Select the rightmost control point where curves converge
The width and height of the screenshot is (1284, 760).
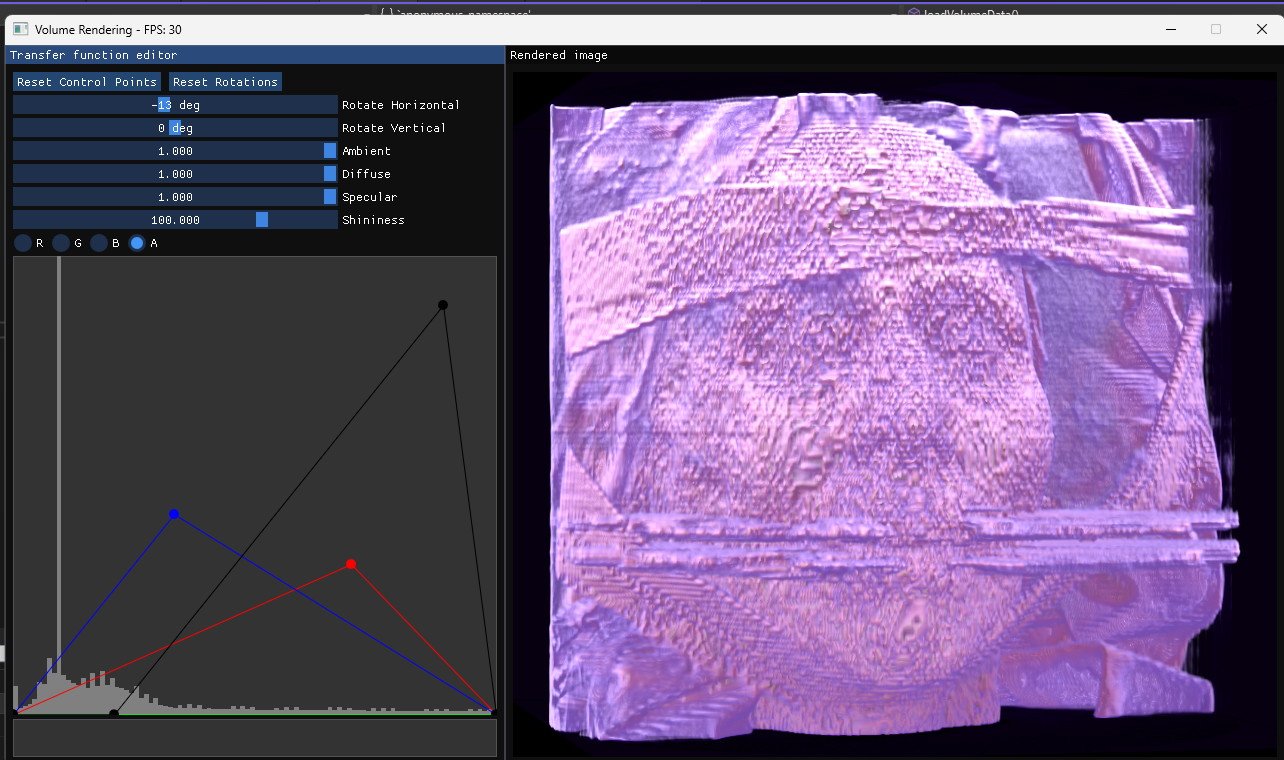(x=490, y=710)
